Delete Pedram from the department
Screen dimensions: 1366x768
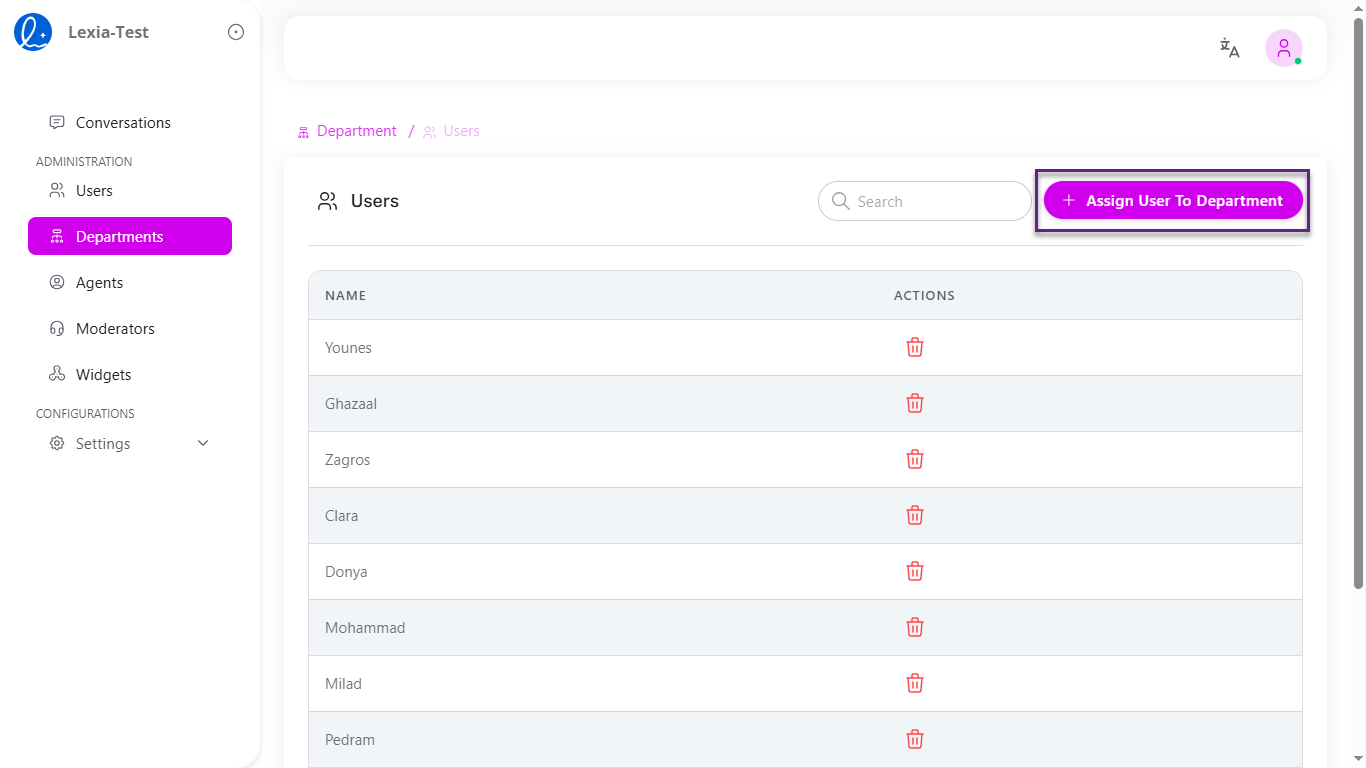pyautogui.click(x=914, y=739)
